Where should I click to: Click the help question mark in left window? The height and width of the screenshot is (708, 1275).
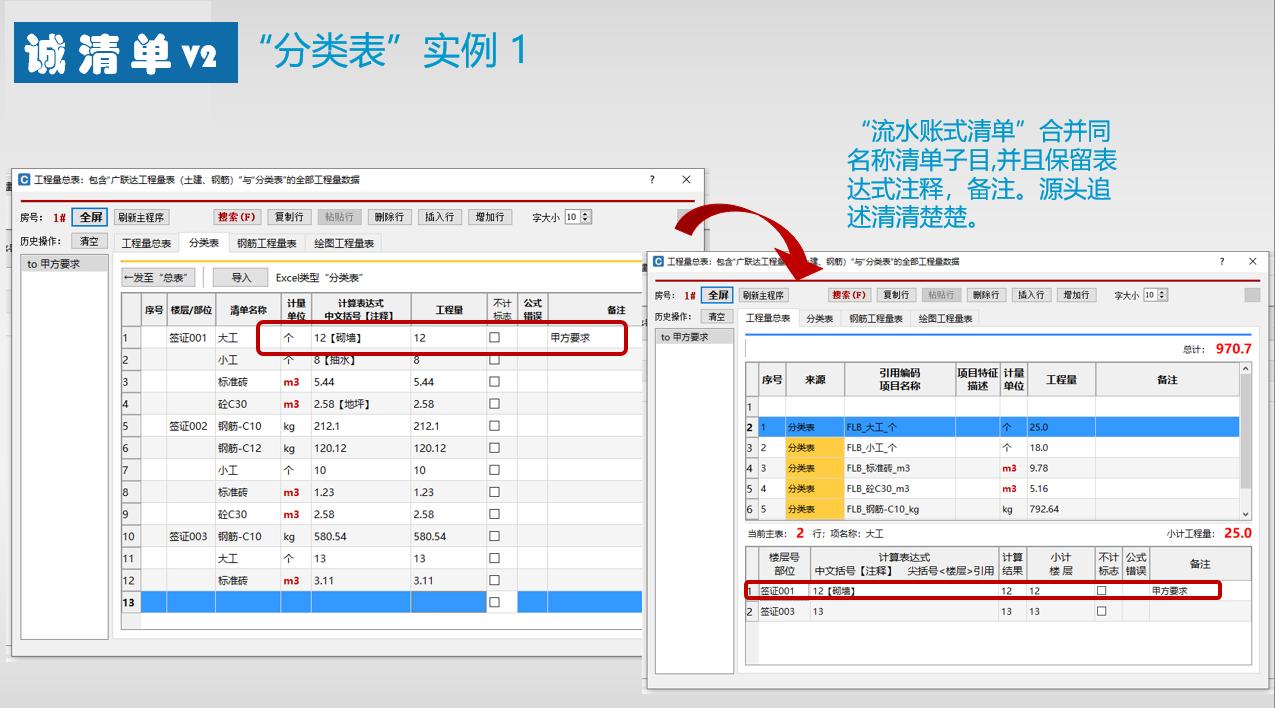click(652, 180)
